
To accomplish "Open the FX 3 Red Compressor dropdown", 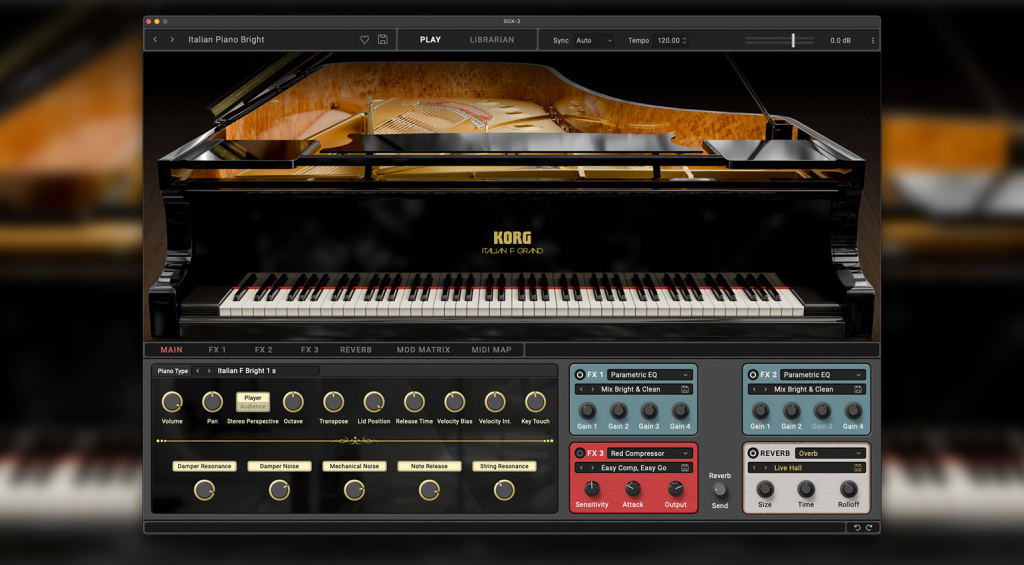I will point(649,453).
